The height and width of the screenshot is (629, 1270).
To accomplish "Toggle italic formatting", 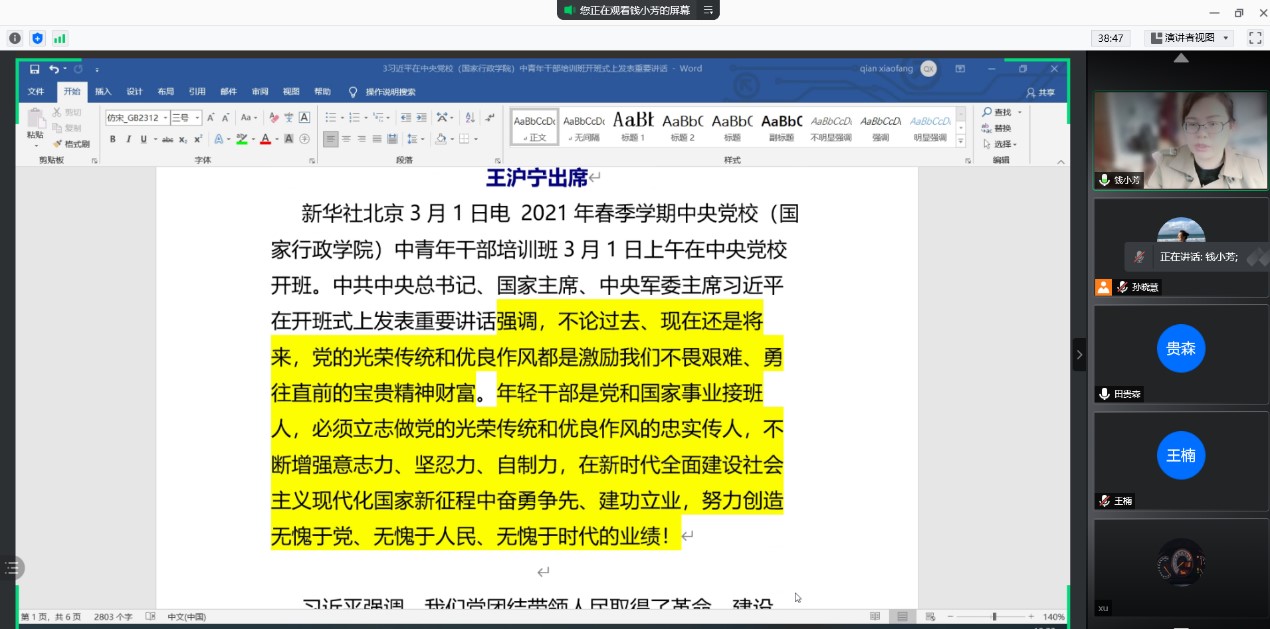I will click(127, 139).
